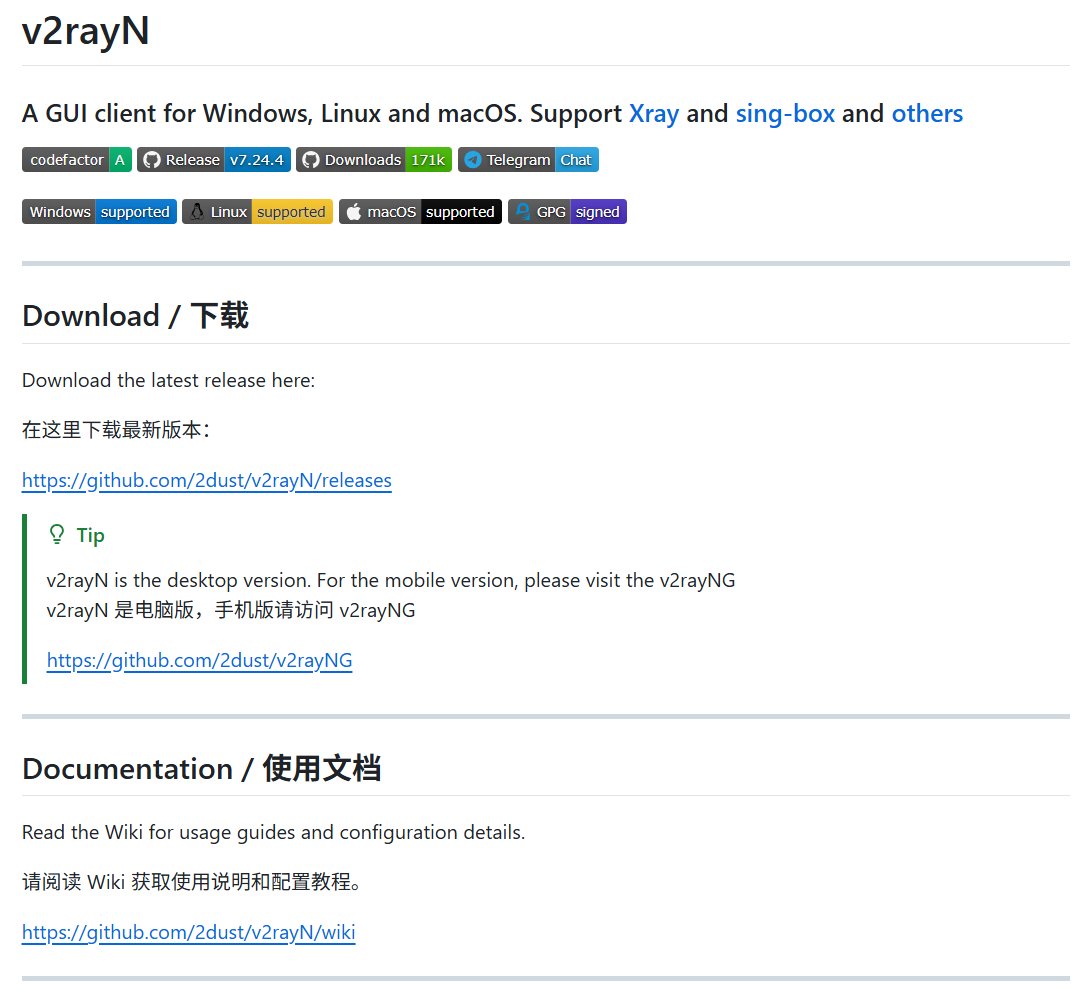Click the codefactor A badge
The width and height of the screenshot is (1080, 994).
click(76, 160)
